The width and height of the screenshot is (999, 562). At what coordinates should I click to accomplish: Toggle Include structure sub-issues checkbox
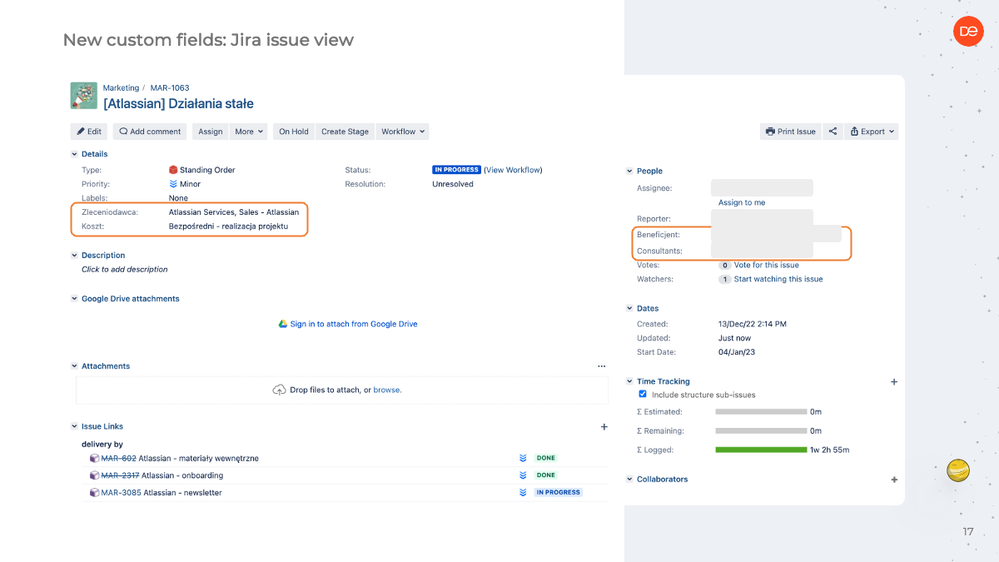tap(642, 394)
